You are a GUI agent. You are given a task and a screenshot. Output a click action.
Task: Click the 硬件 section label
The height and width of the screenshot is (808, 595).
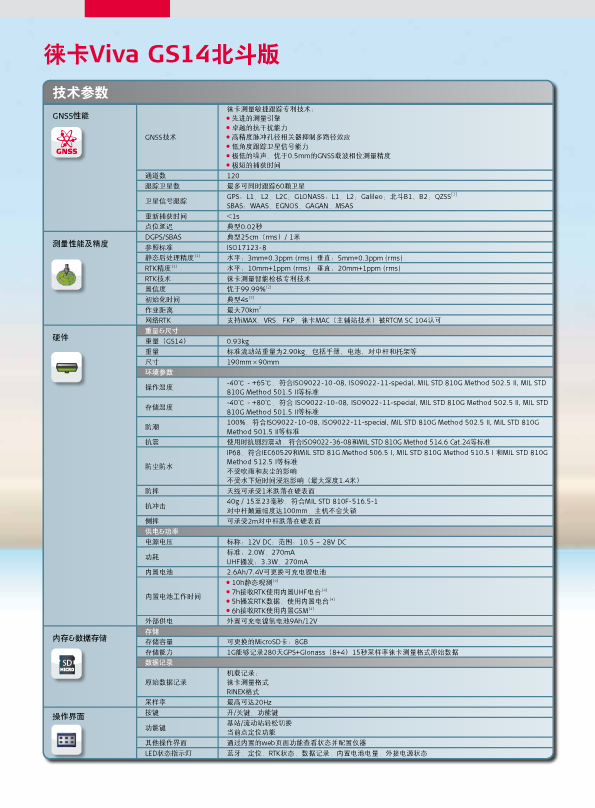pos(60,337)
